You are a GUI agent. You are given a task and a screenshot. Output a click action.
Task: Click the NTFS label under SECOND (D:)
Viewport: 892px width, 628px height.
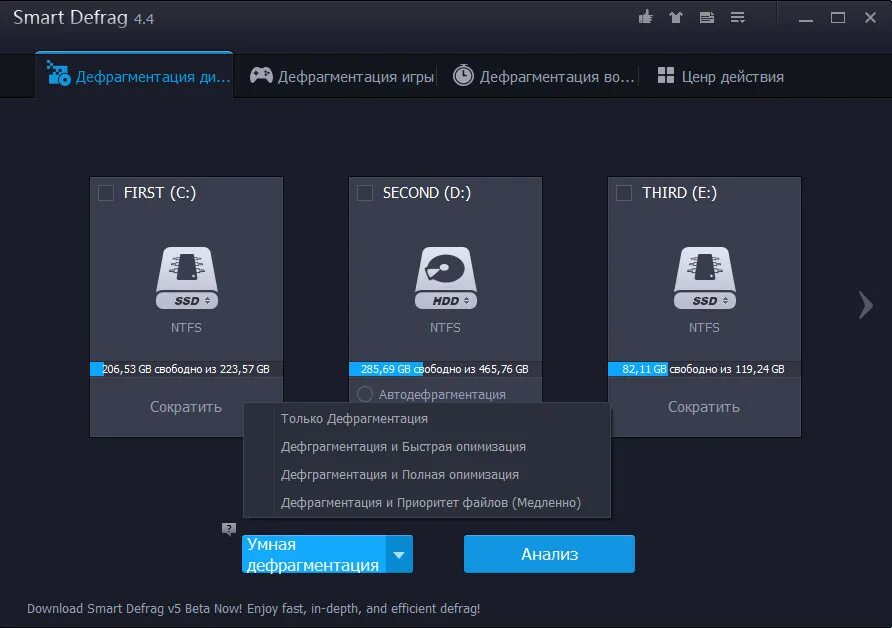click(445, 328)
